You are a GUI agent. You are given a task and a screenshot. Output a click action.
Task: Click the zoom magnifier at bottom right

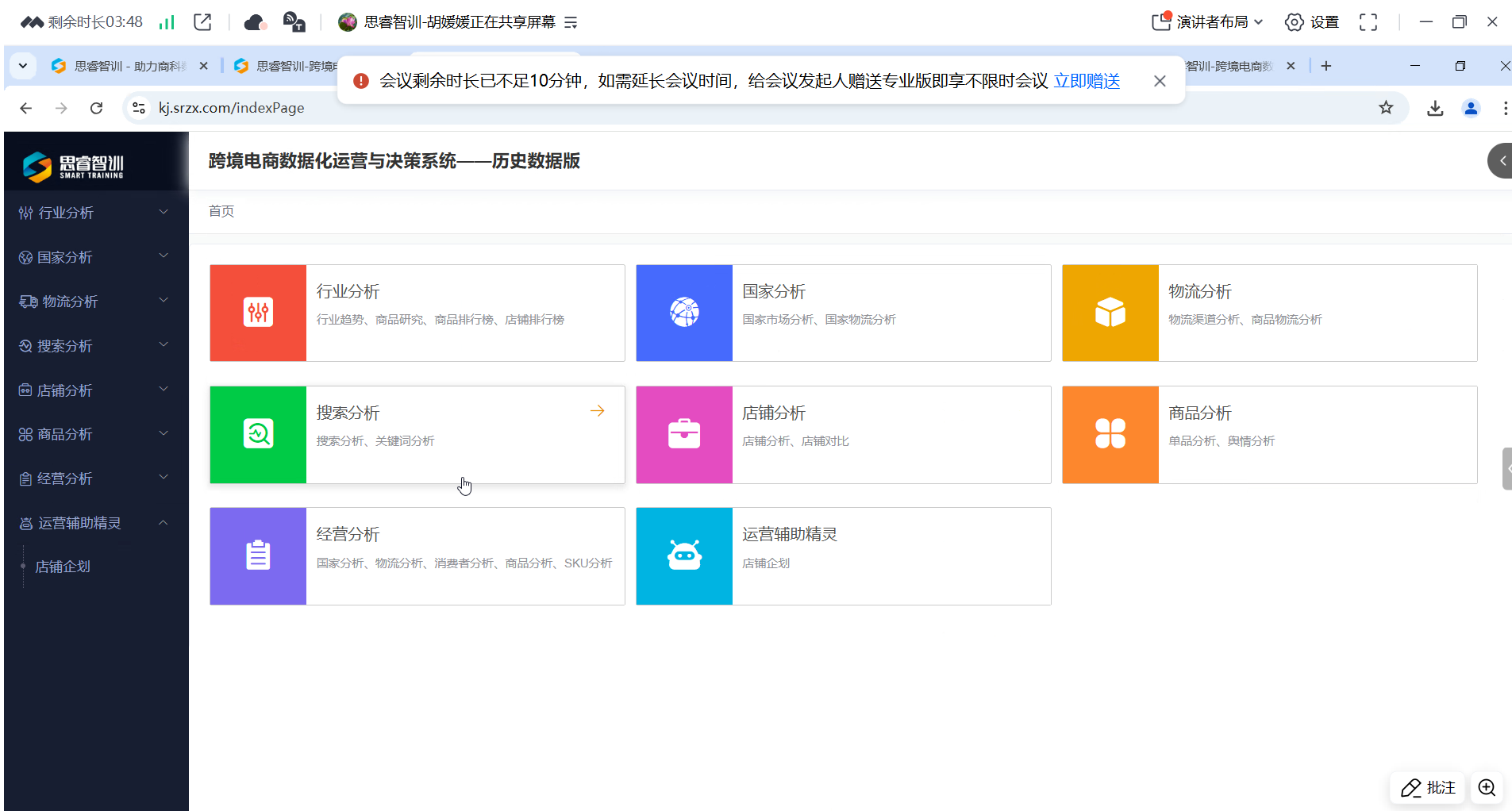(x=1485, y=787)
